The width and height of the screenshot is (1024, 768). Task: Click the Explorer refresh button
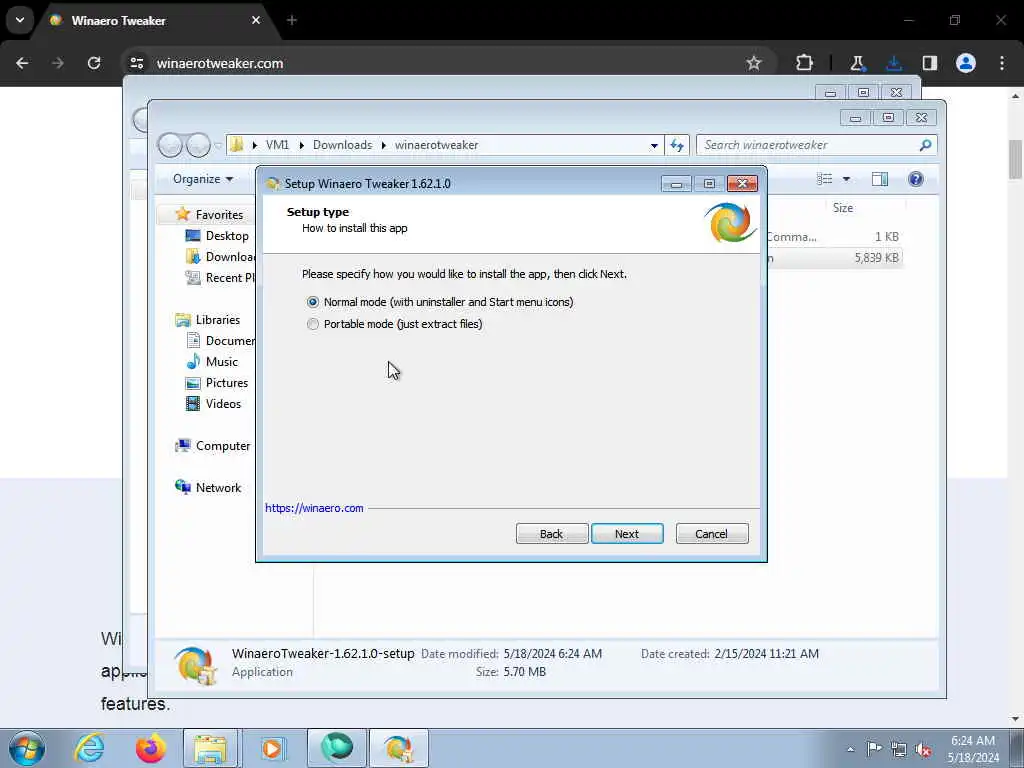[677, 146]
